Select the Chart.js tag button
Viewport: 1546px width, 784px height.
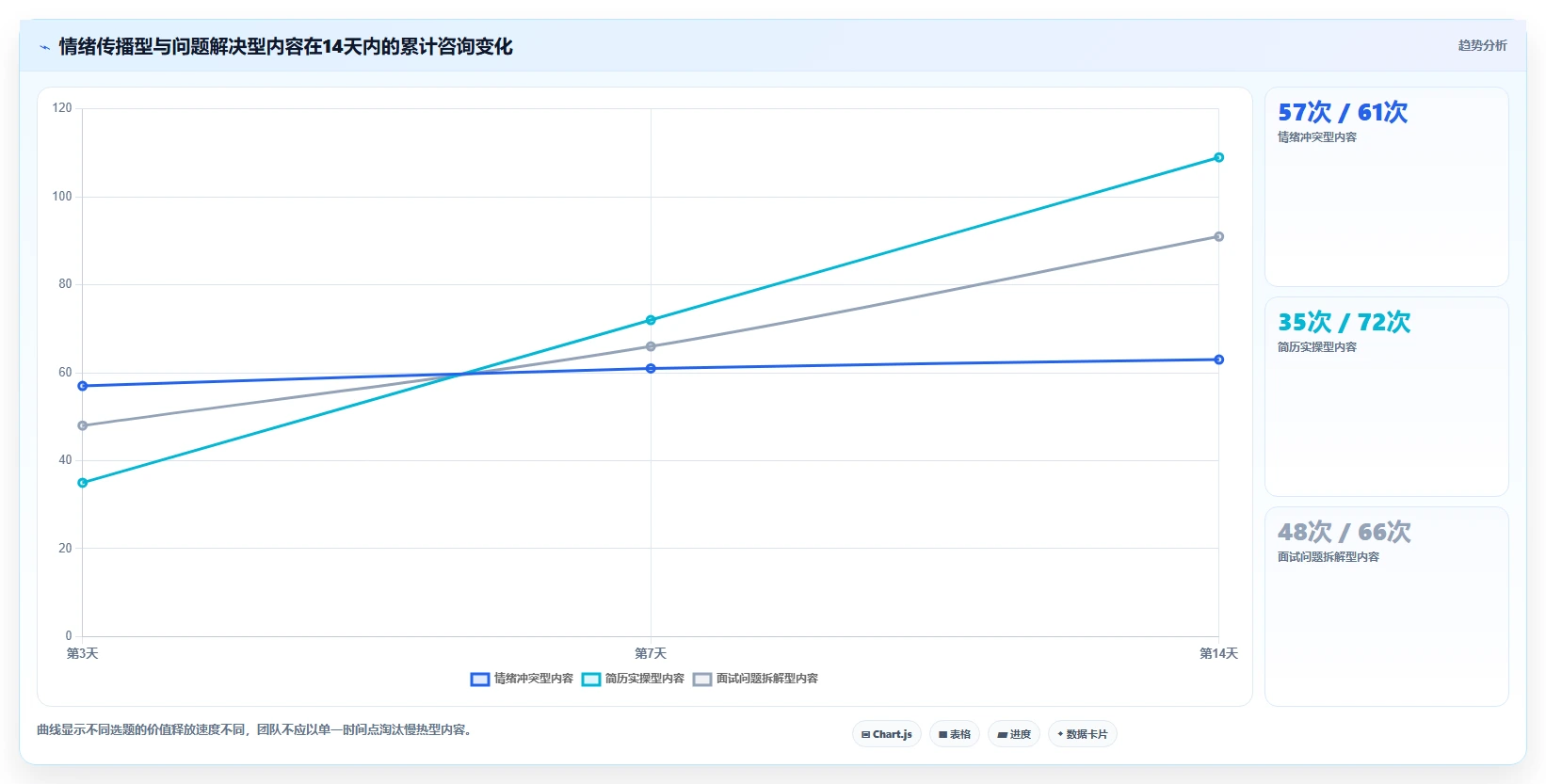887,734
